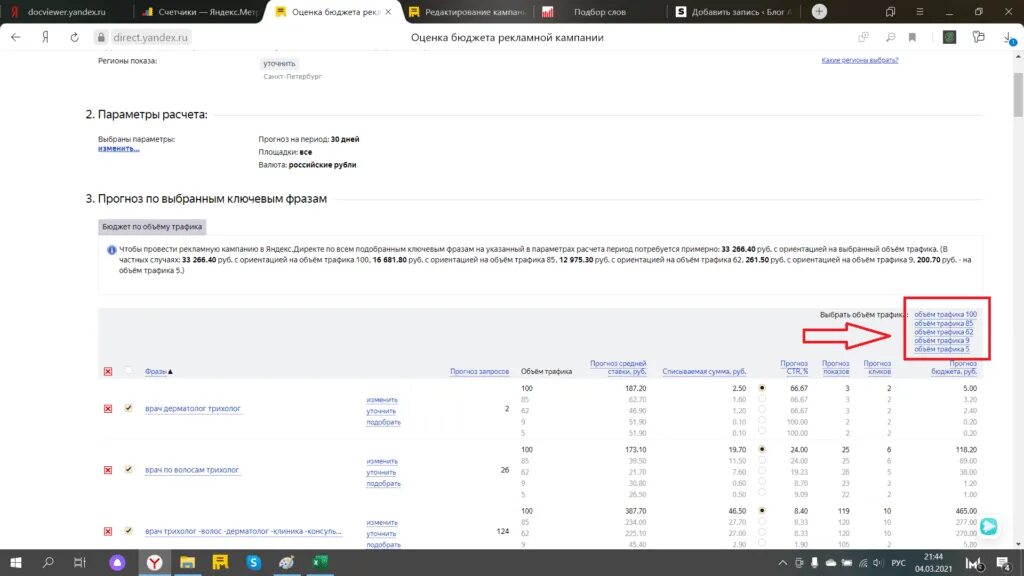This screenshot has width=1024, height=576.
Task: Go back with the browser back arrow
Action: pyautogui.click(x=16, y=37)
